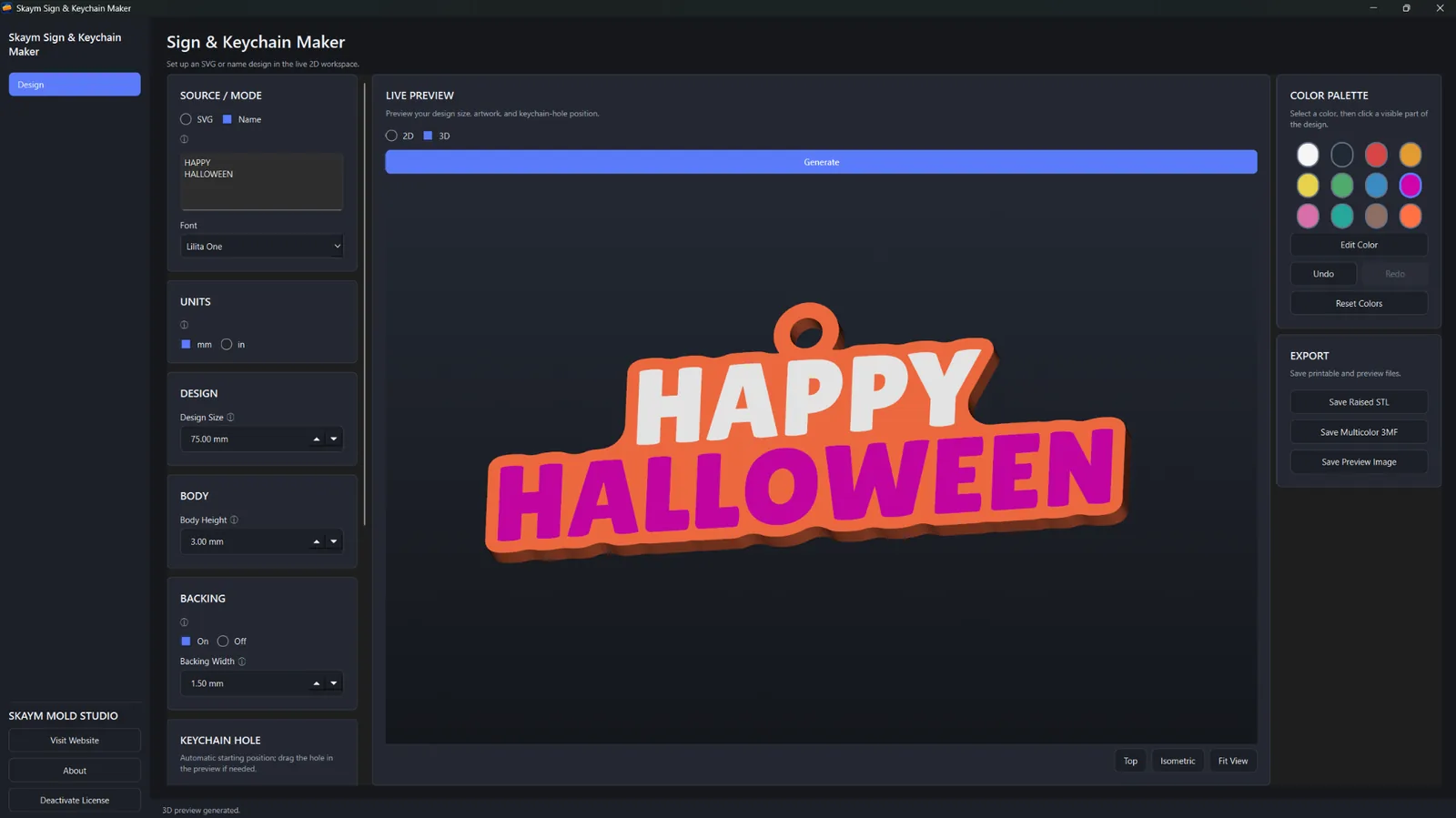Pick the magenta color swatch

click(1410, 186)
